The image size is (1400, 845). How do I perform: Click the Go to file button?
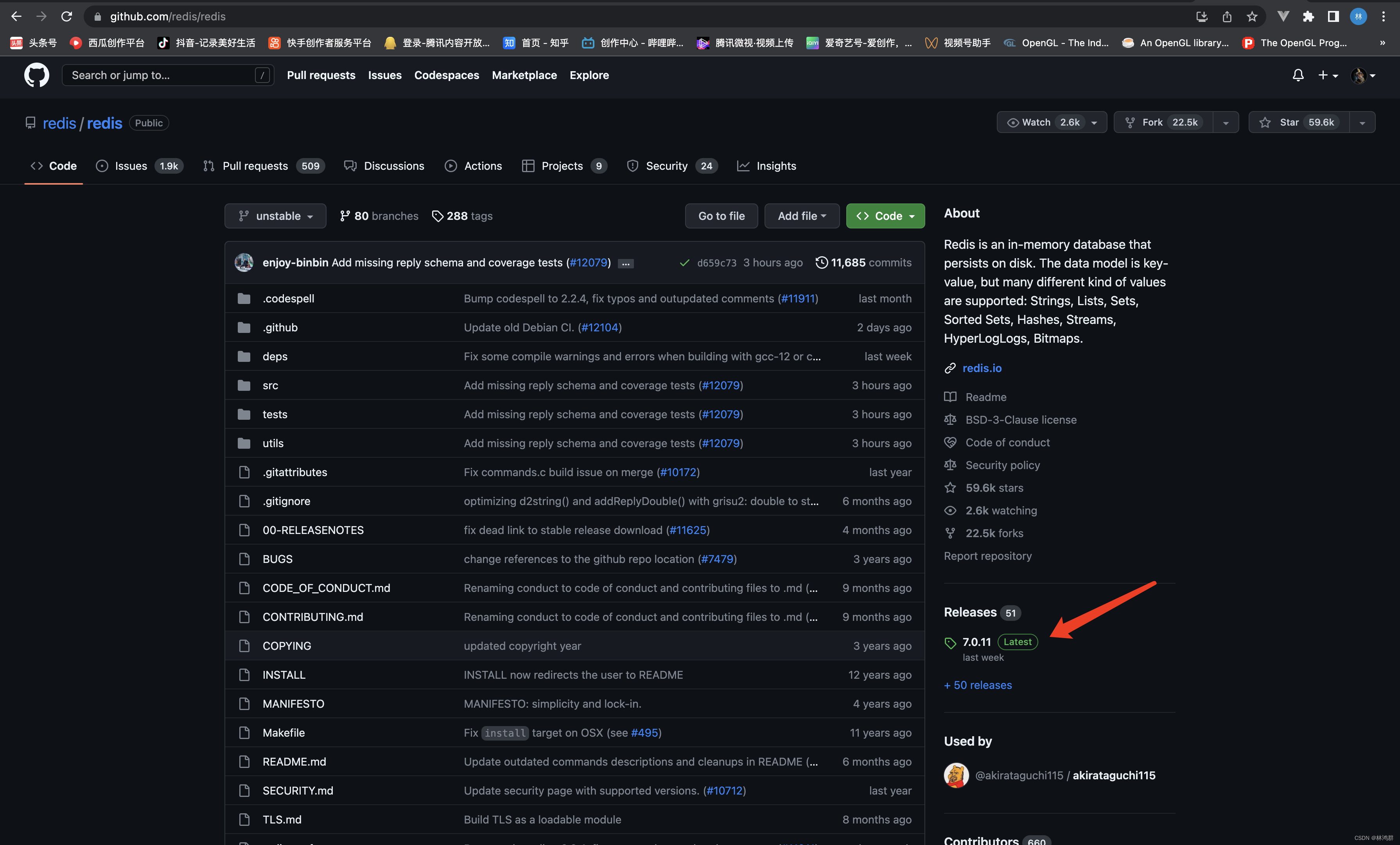click(x=721, y=216)
